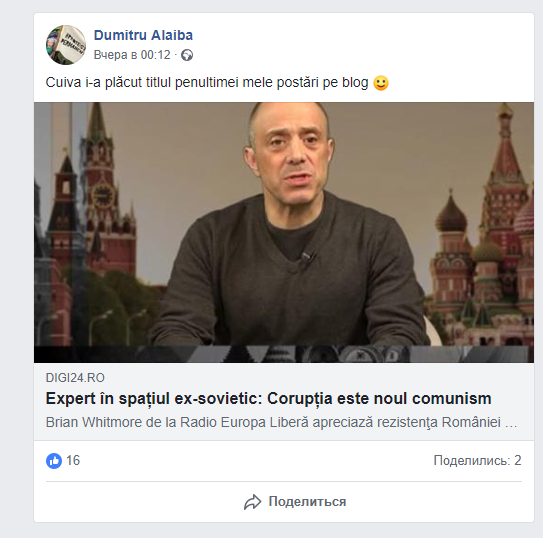
Task: Open the article headline Corupția este noul comunism
Action: tap(268, 398)
